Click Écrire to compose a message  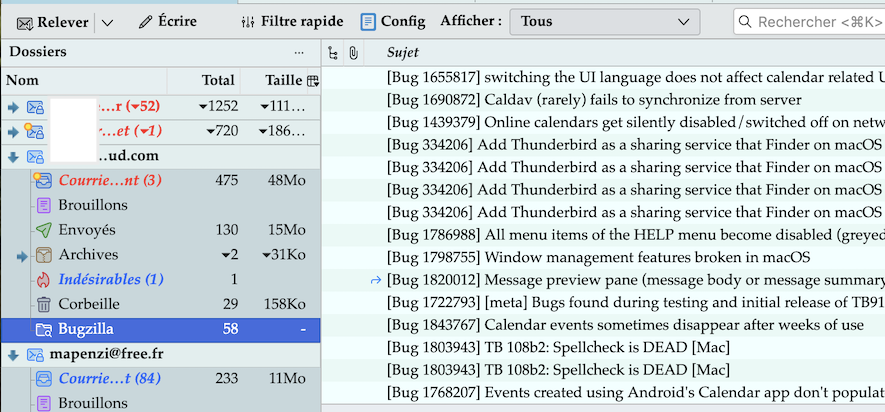tap(167, 21)
